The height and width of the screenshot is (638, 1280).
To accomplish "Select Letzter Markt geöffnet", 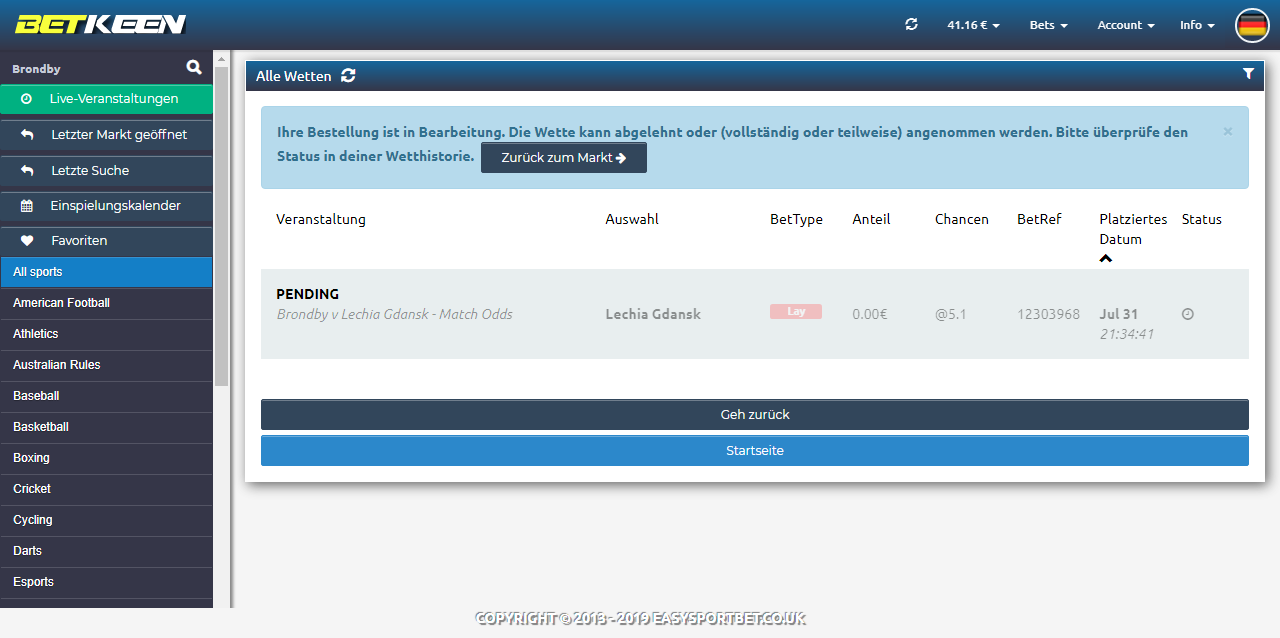I will click(x=106, y=135).
